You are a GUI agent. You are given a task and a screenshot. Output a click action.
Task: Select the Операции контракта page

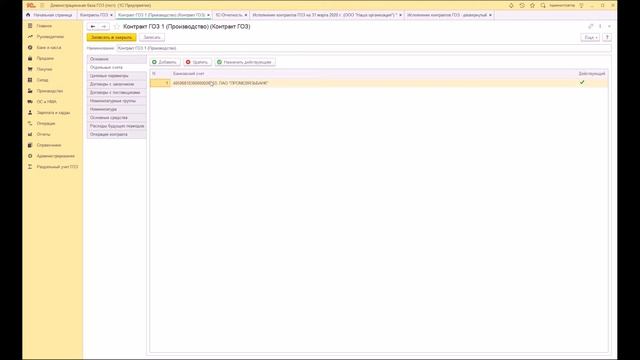point(117,134)
